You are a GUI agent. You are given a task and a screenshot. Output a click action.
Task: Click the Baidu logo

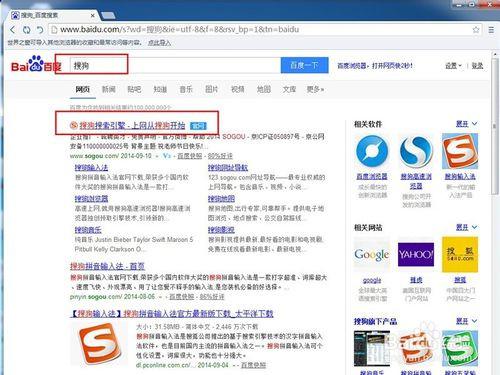tap(36, 64)
